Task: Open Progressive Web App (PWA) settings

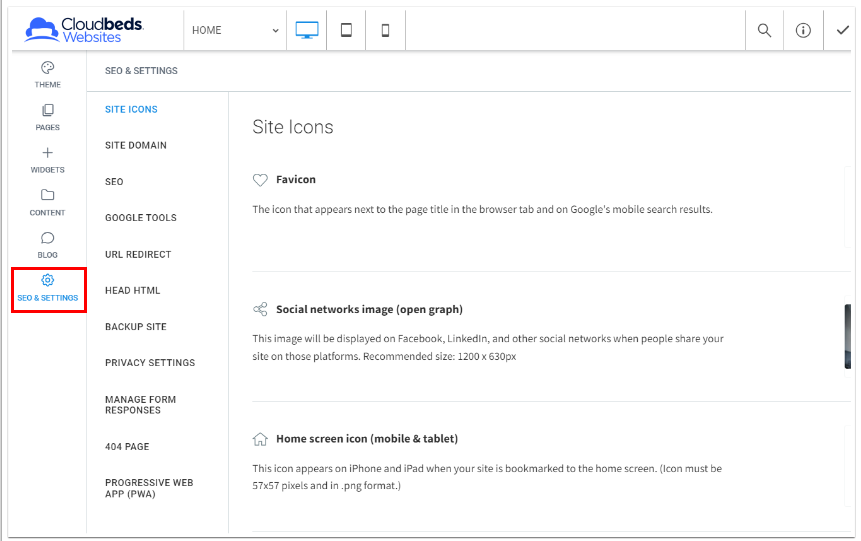Action: coord(149,488)
